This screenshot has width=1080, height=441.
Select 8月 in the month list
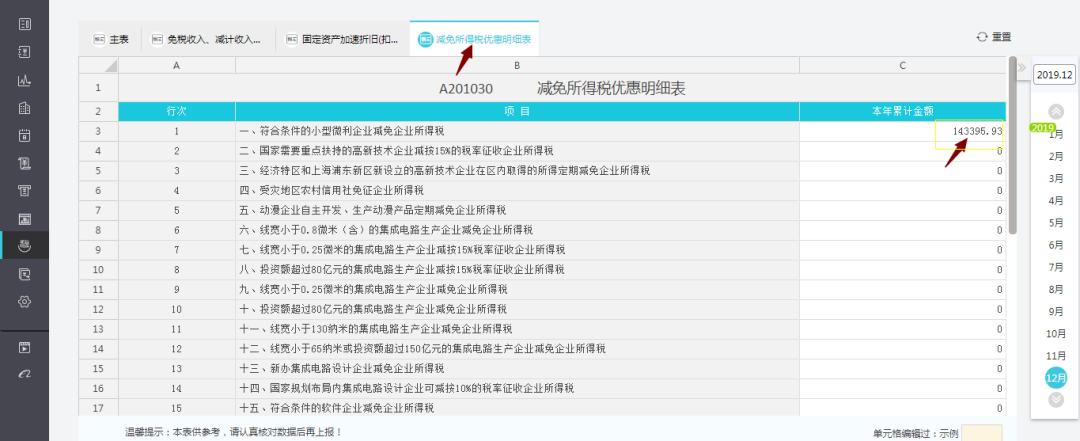pos(1056,289)
